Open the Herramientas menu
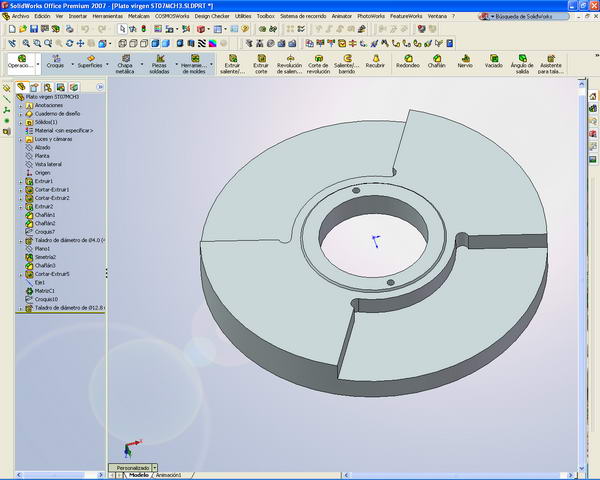The height and width of the screenshot is (480, 600). click(x=107, y=17)
